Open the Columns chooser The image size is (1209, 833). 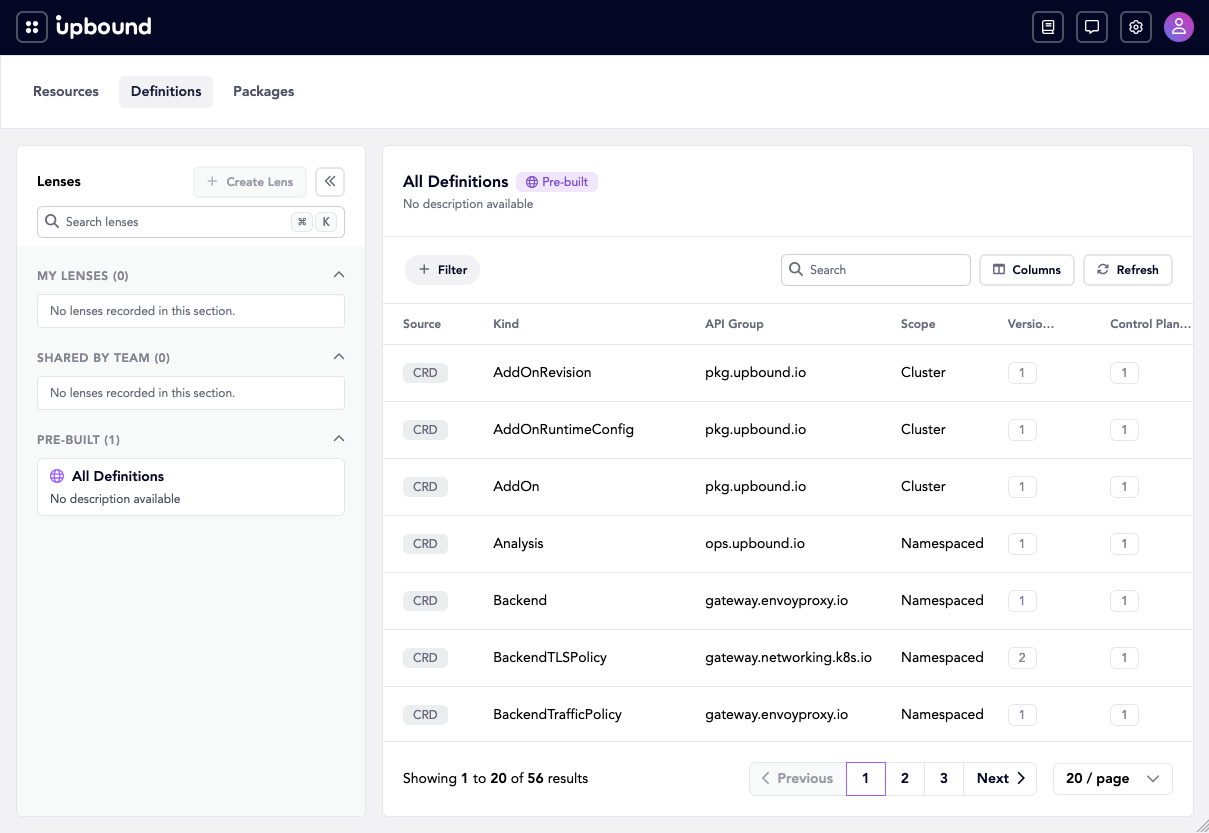pos(1027,270)
